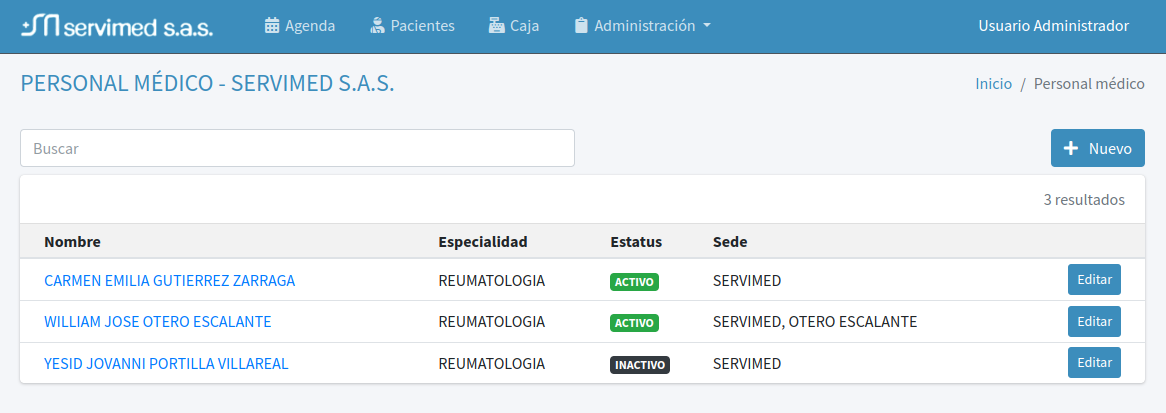Viewport: 1166px width, 413px height.
Task: Click Editar for Yesid Jovanni Portilla Villareal
Action: tap(1094, 363)
